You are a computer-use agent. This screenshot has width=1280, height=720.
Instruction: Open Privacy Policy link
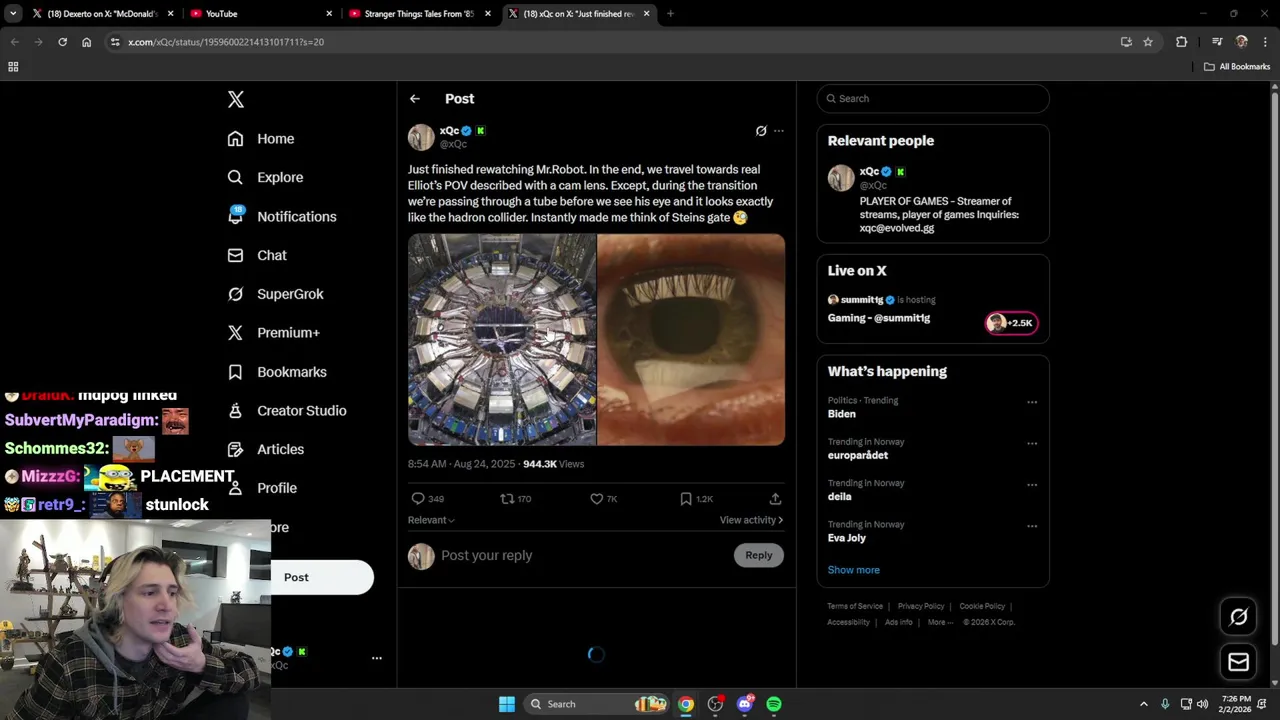tap(921, 606)
